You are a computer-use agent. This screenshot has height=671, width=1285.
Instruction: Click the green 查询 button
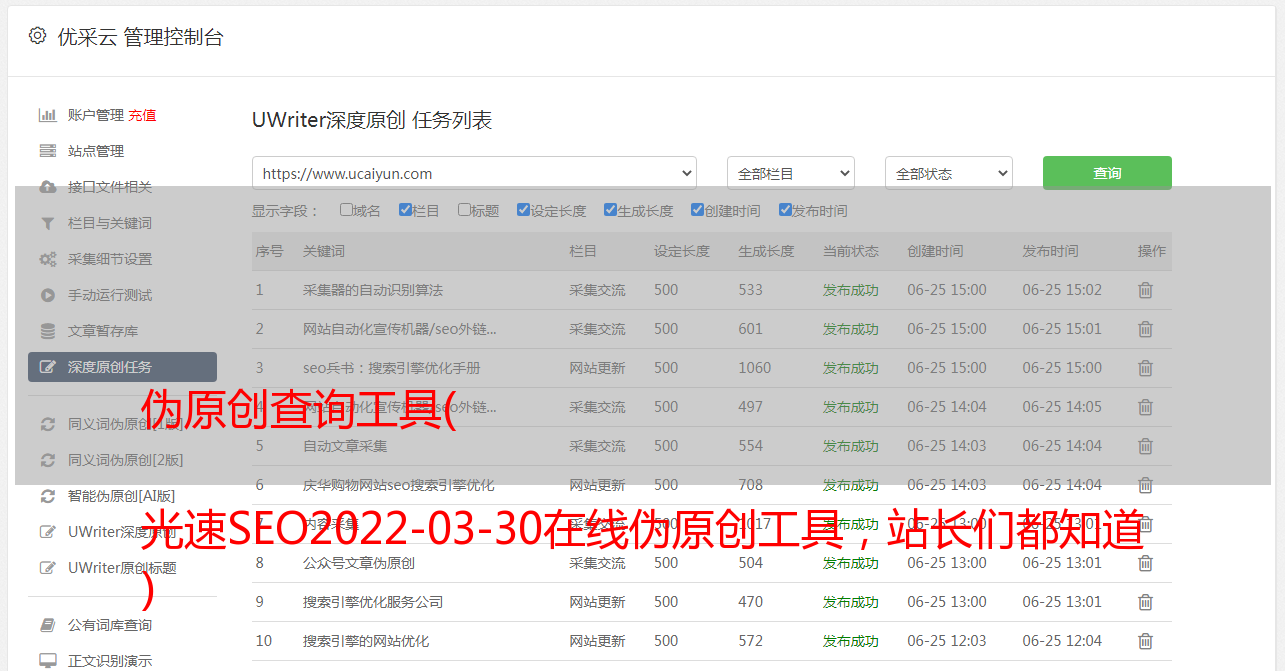click(1106, 173)
